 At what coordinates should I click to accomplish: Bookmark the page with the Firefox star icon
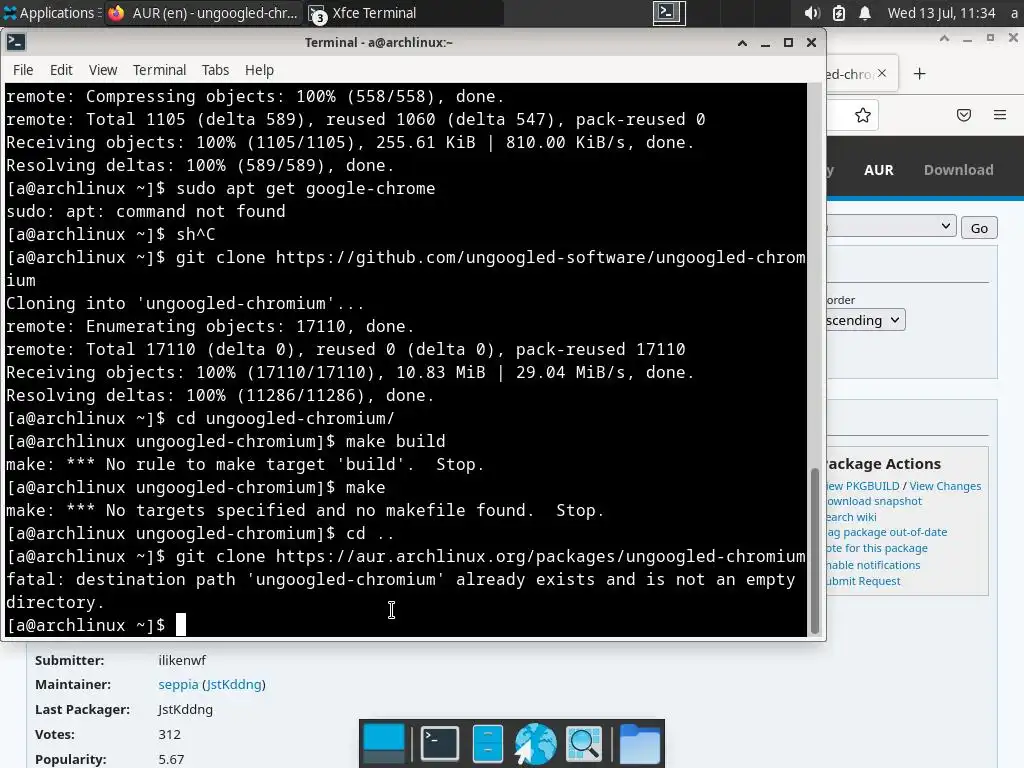pos(863,116)
